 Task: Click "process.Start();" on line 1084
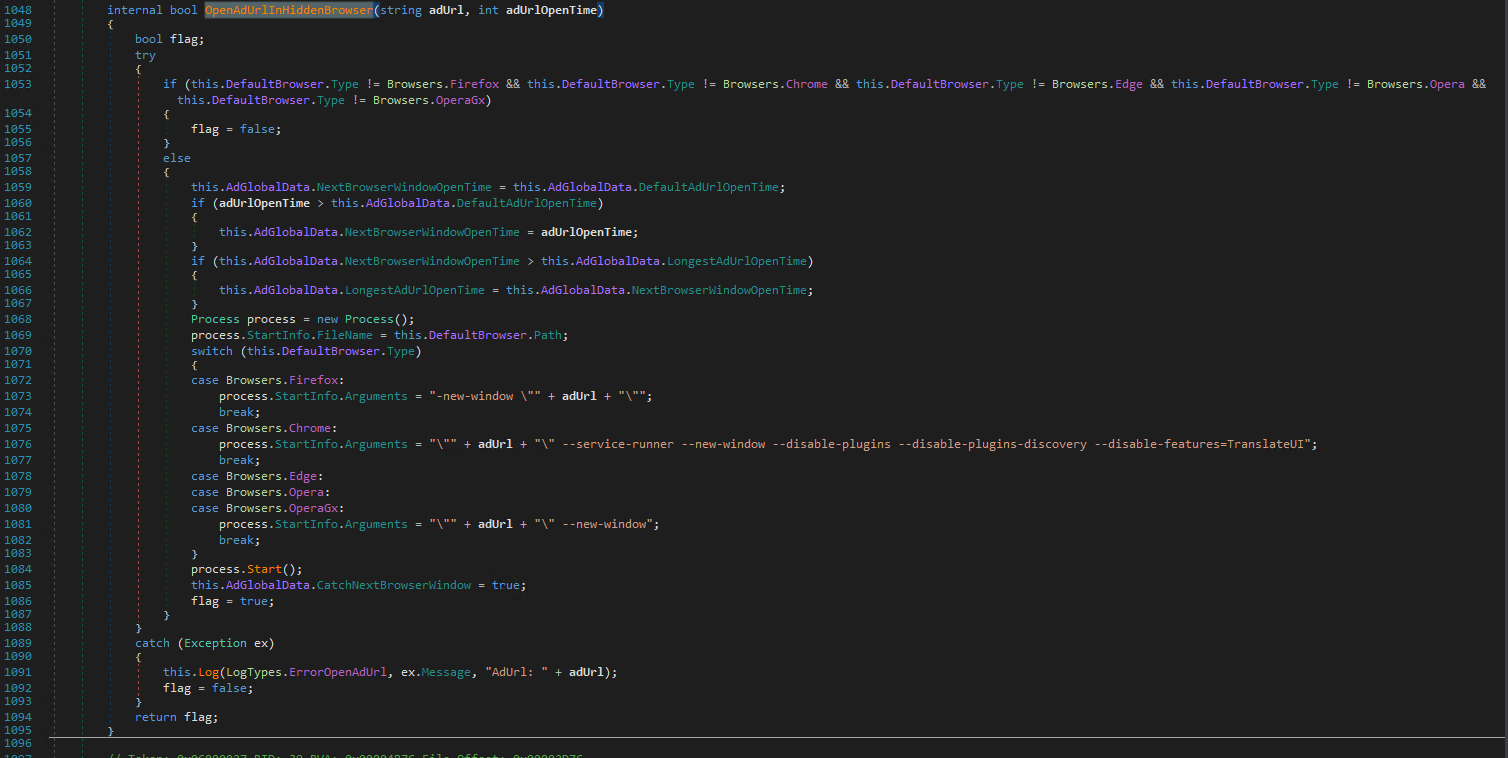pyautogui.click(x=247, y=569)
